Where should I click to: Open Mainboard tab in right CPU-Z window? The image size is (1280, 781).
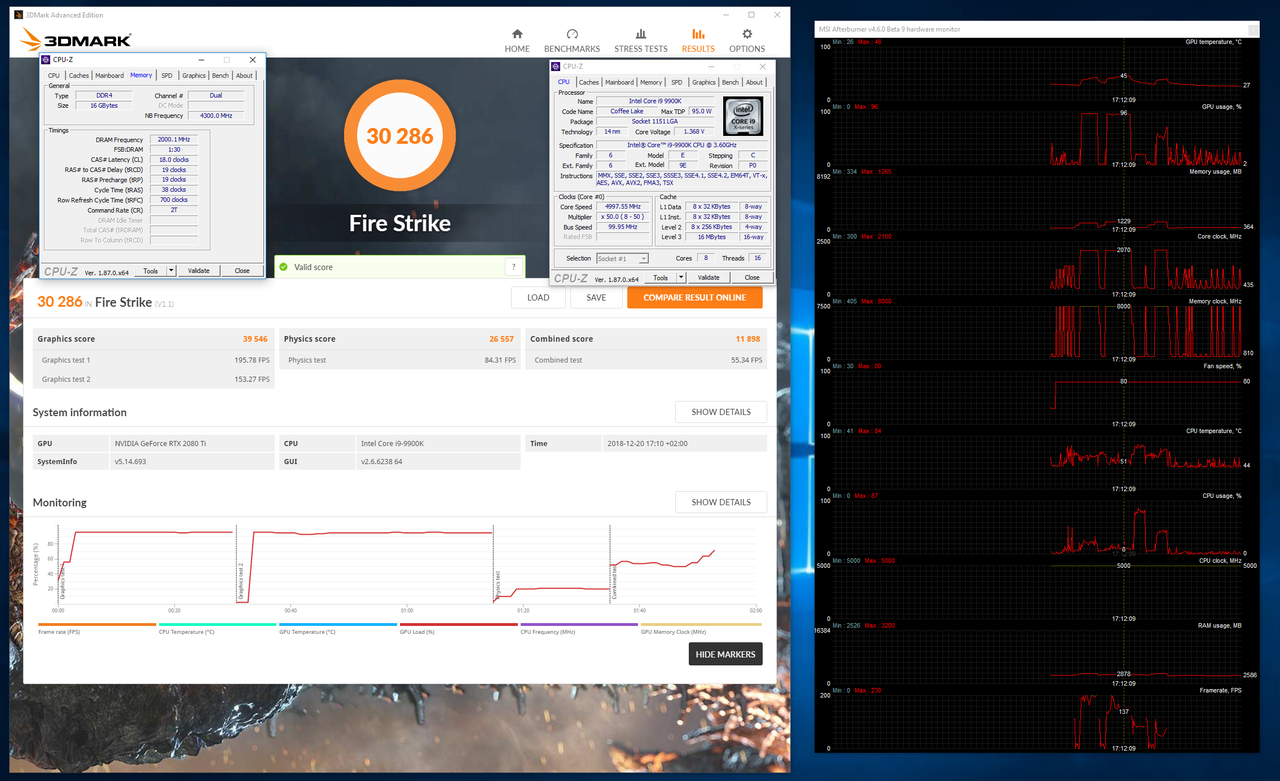[620, 82]
